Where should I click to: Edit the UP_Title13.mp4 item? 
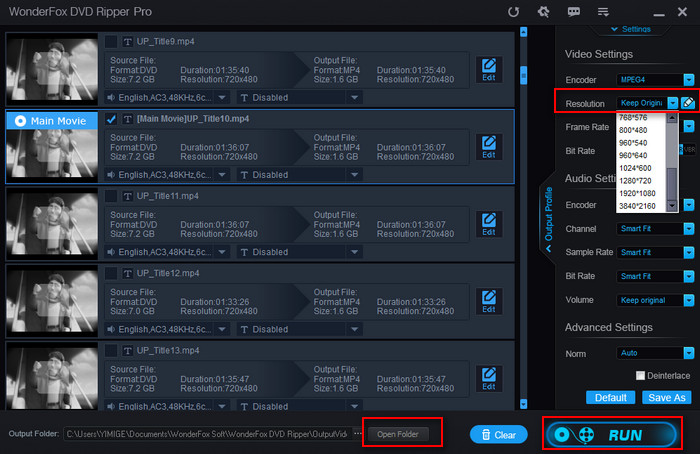pyautogui.click(x=489, y=379)
